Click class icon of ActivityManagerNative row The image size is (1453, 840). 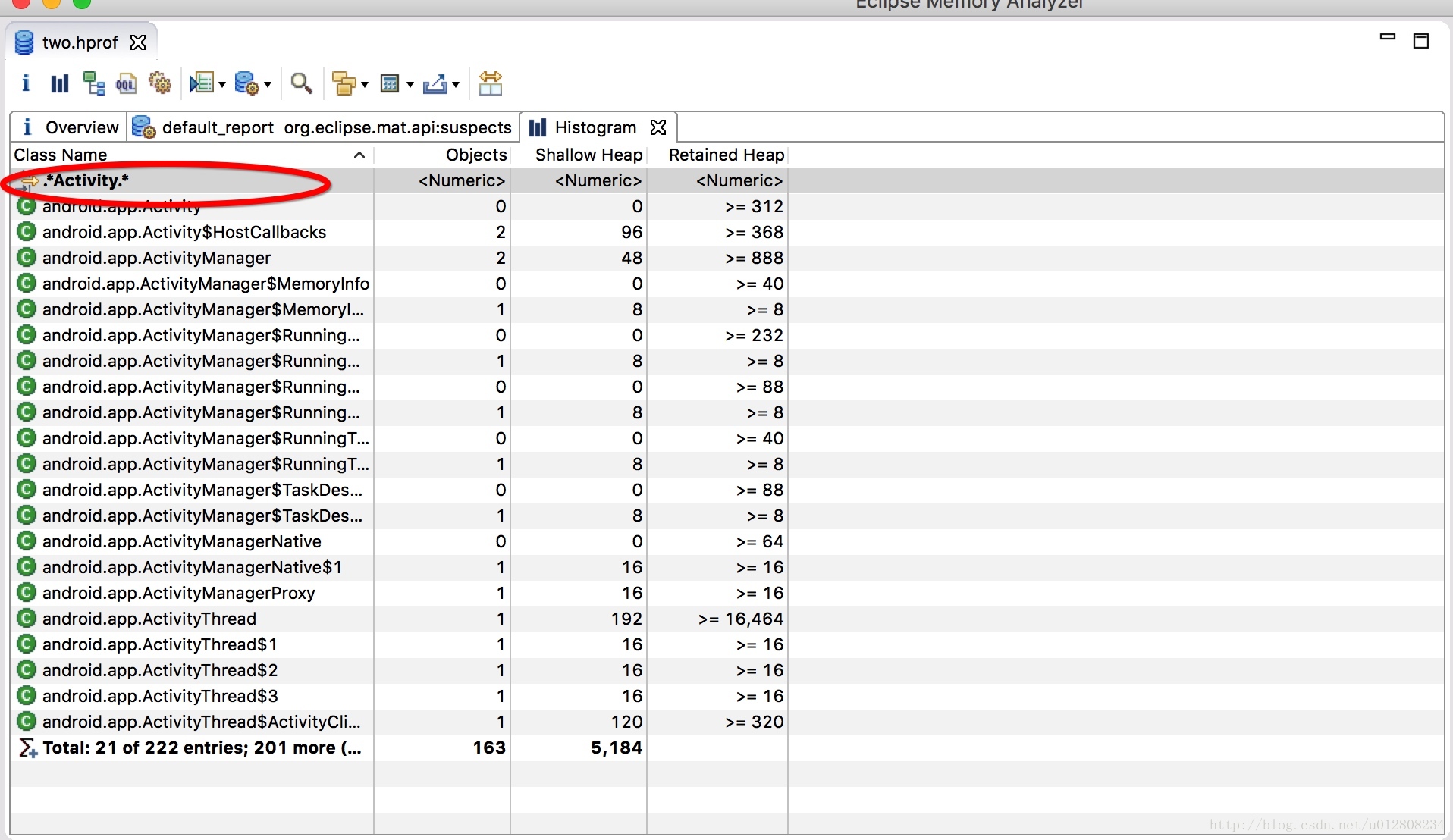click(27, 541)
